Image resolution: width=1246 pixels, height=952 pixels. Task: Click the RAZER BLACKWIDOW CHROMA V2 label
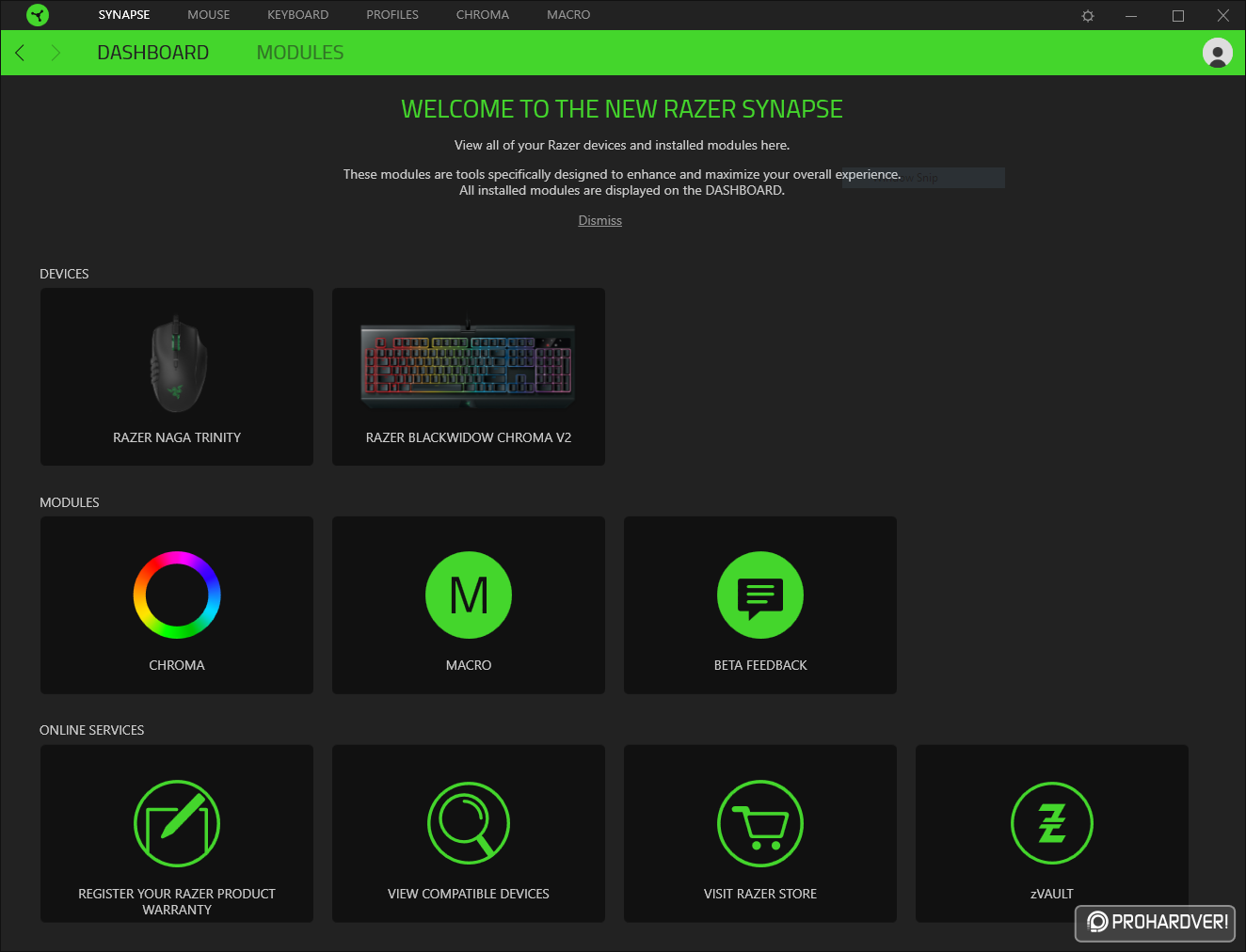469,437
